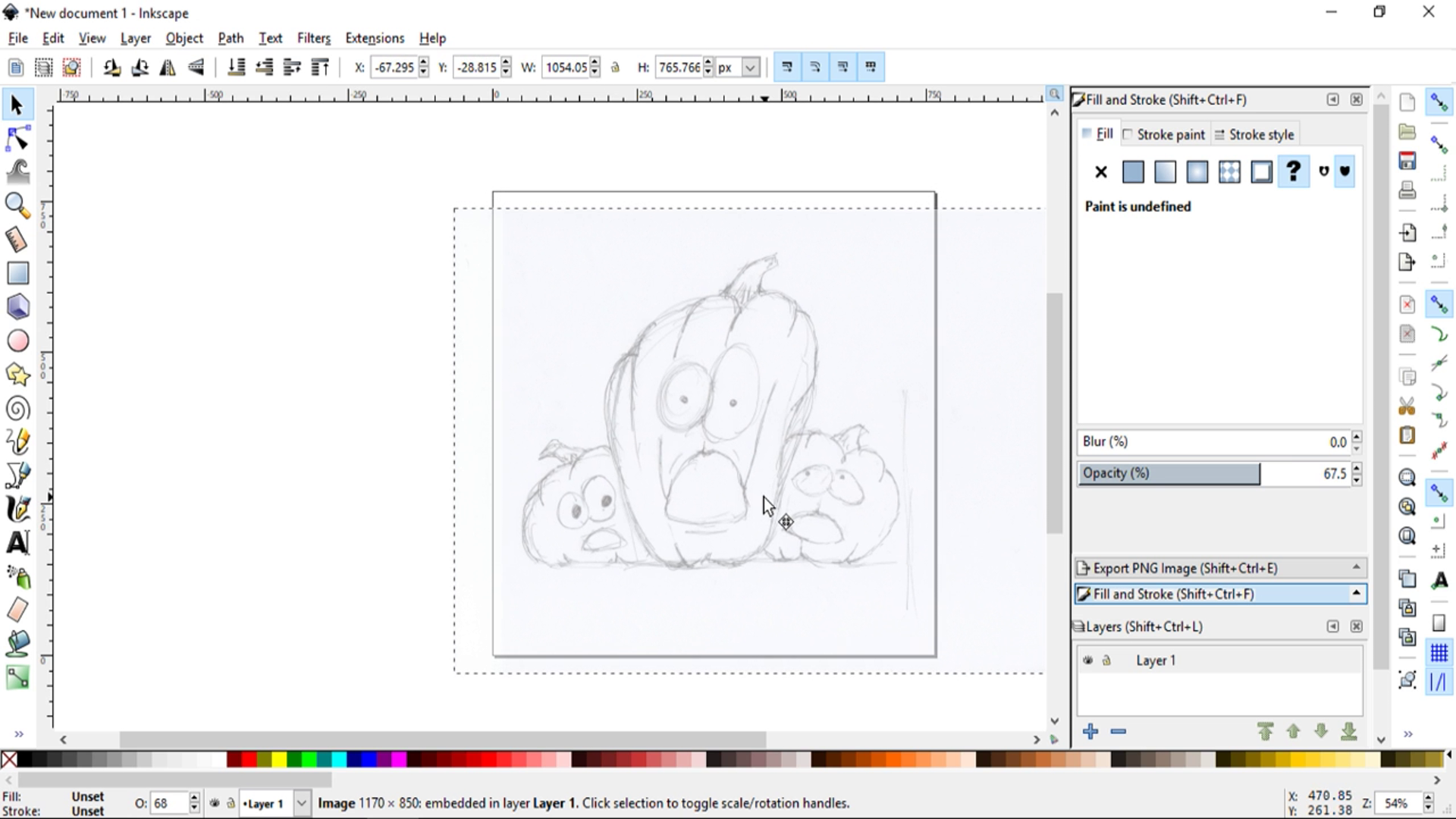This screenshot has height=819, width=1456.
Task: Select the Calligraphy tool
Action: 17,509
